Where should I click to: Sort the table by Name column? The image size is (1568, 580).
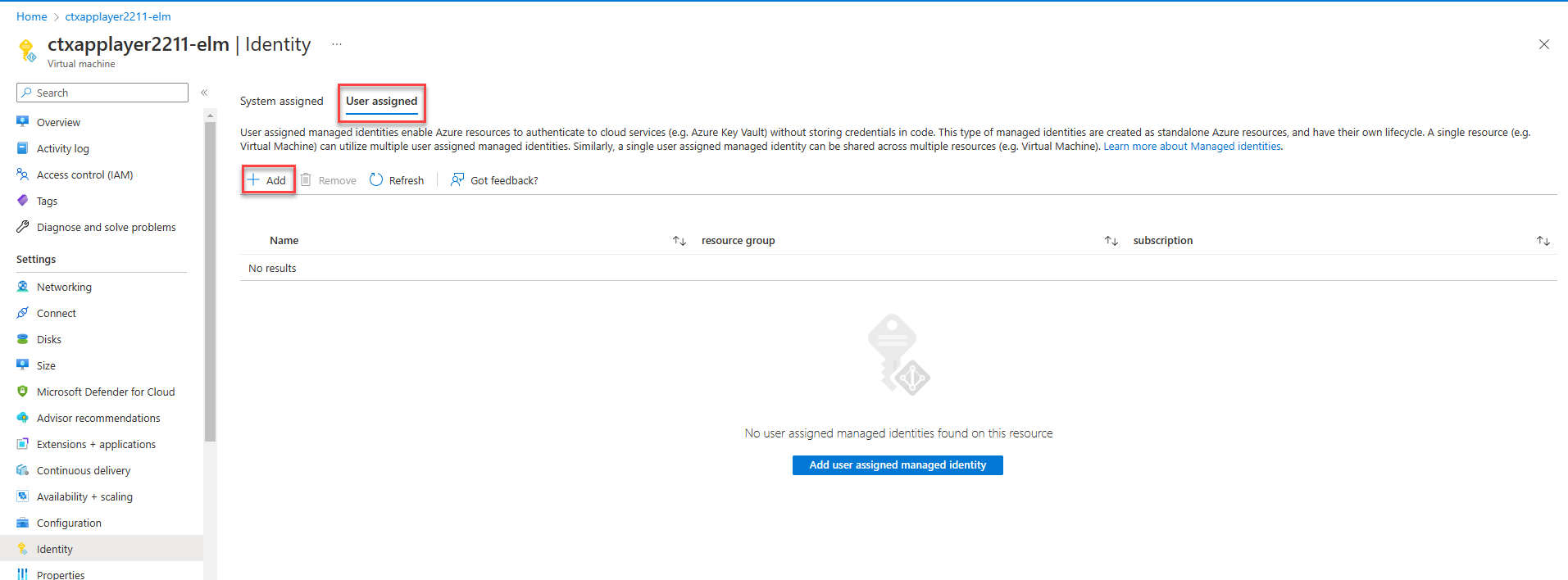pos(679,241)
